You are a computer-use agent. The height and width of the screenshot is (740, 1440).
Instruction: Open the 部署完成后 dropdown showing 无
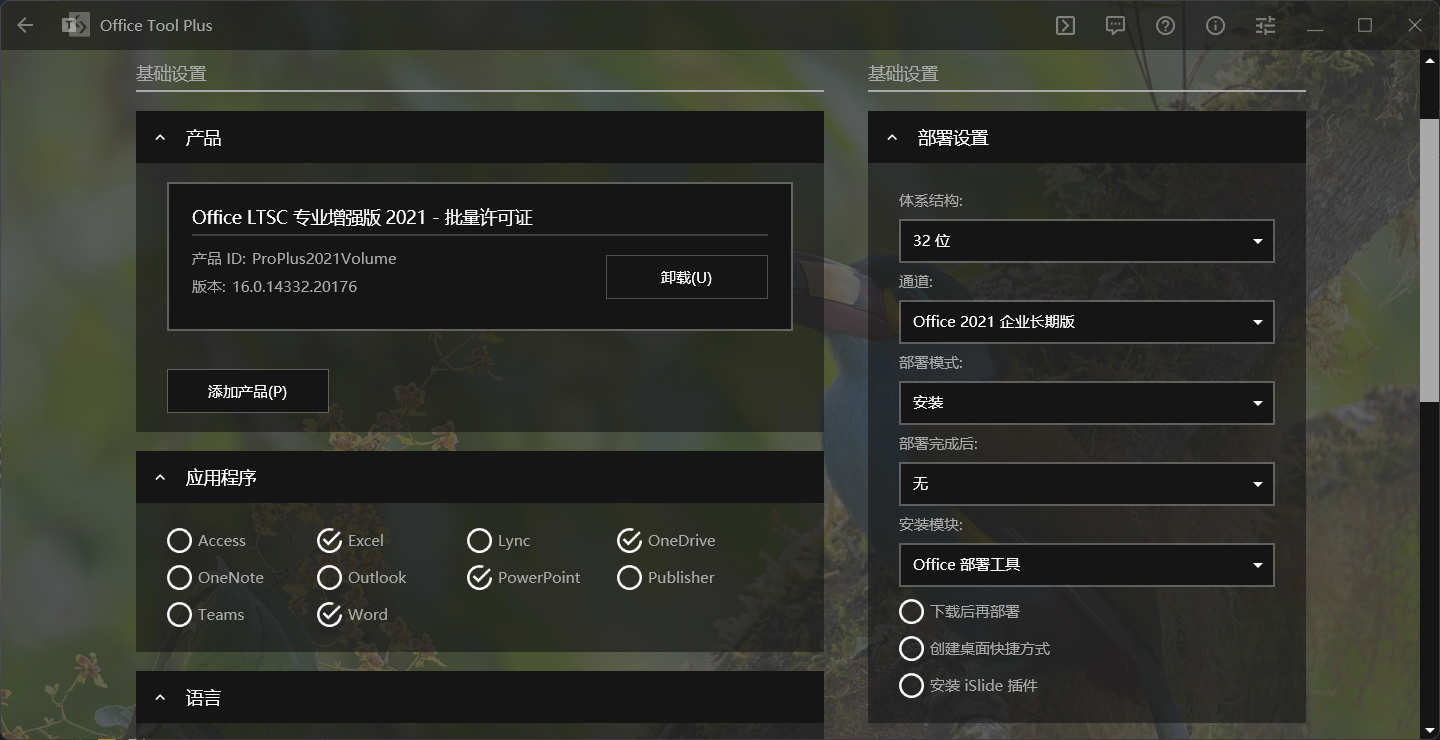[1086, 484]
